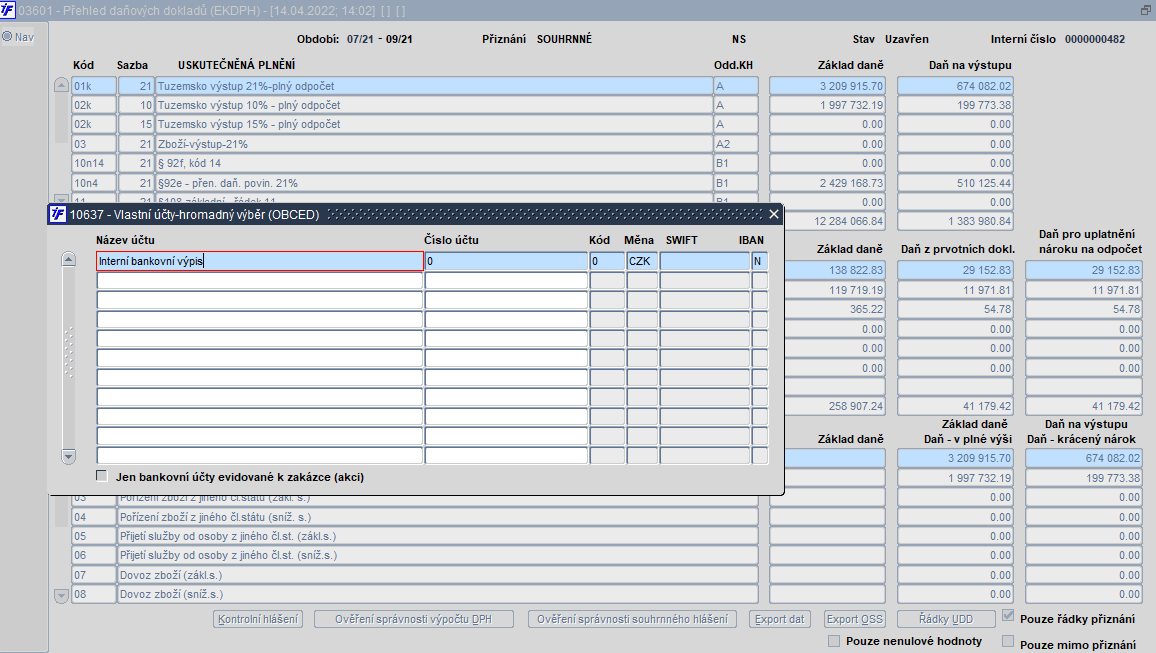This screenshot has height=653, width=1156.
Task: Select row Zboží-výstup-21%
Action: pyautogui.click(x=434, y=144)
